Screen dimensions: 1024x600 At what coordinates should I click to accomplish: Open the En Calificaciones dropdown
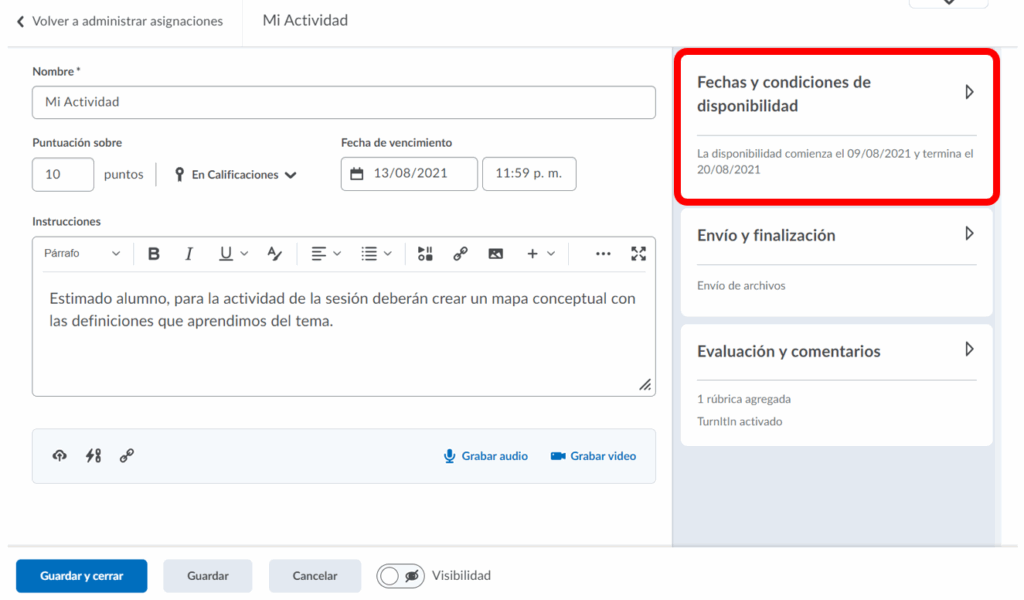pyautogui.click(x=237, y=175)
